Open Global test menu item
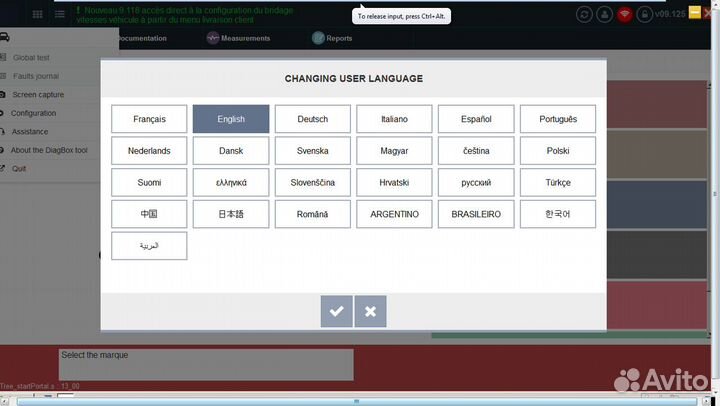This screenshot has height=406, width=720. (x=31, y=57)
